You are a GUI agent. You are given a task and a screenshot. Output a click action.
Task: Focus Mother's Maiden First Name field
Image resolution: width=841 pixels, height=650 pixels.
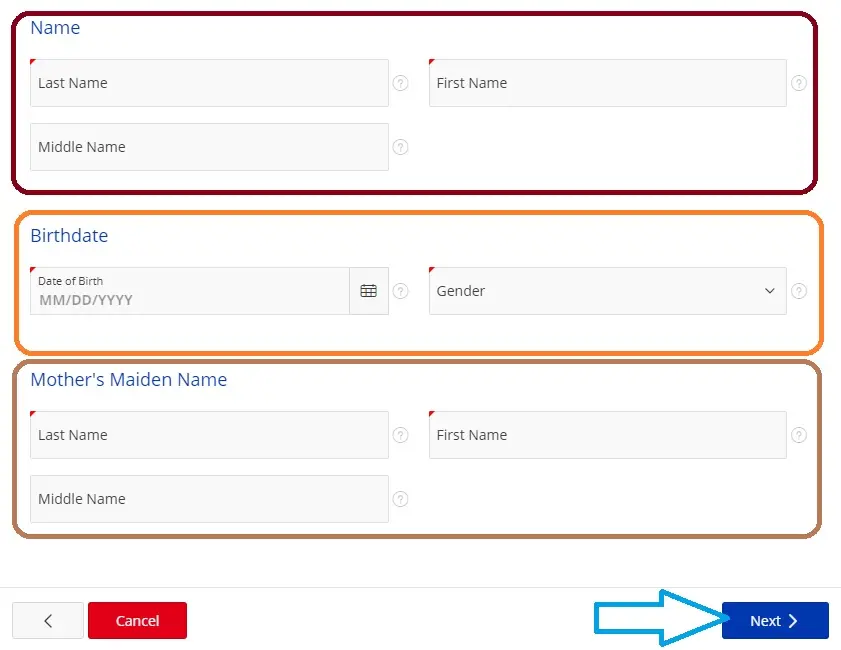(x=607, y=435)
